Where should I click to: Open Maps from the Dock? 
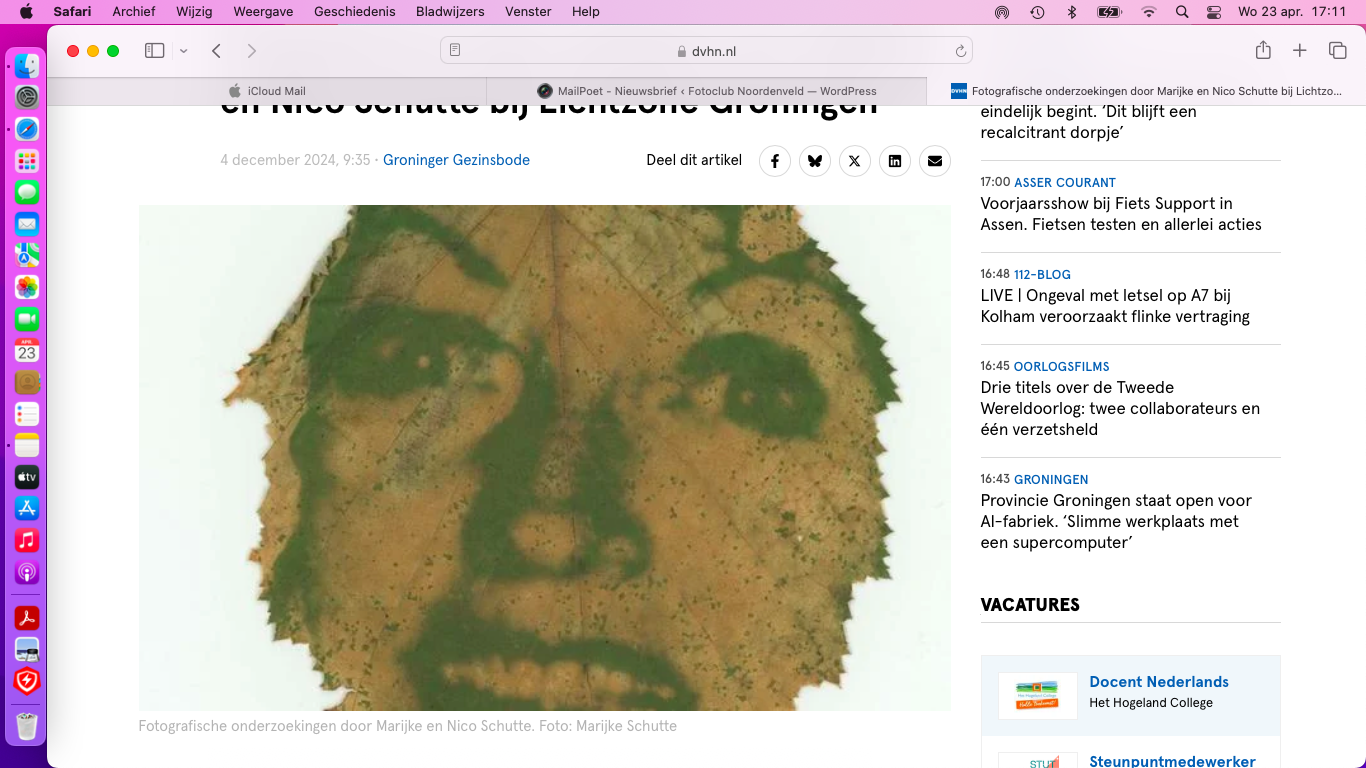[x=27, y=255]
